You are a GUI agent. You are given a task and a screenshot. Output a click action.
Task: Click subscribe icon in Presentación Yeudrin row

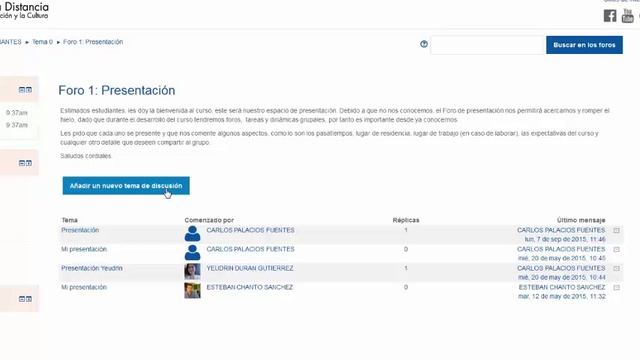(616, 269)
